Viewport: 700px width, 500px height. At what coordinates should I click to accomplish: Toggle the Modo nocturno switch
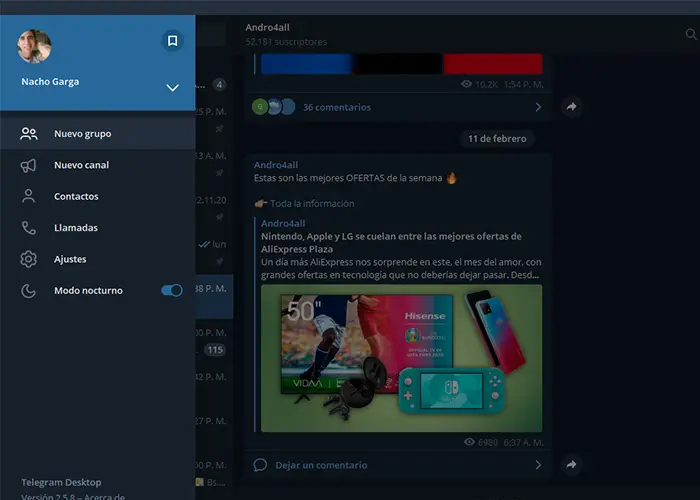172,290
